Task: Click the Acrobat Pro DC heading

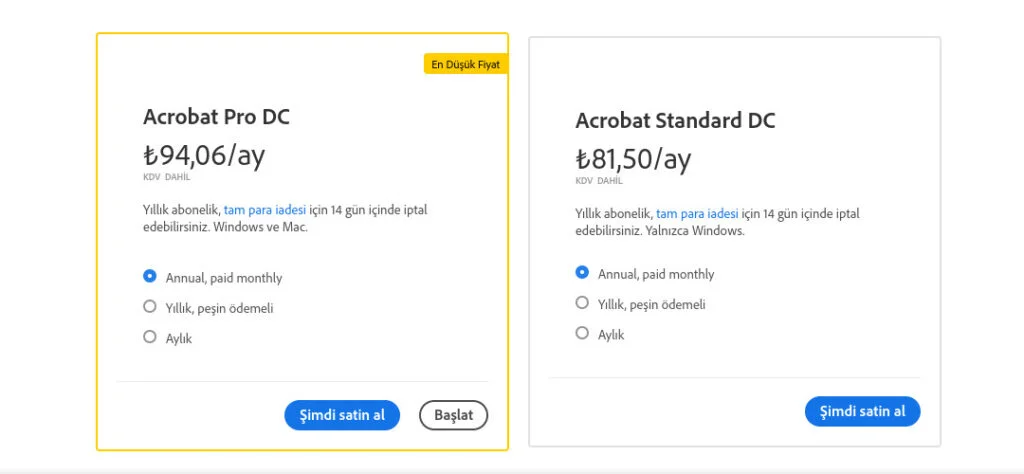Action: [x=216, y=118]
